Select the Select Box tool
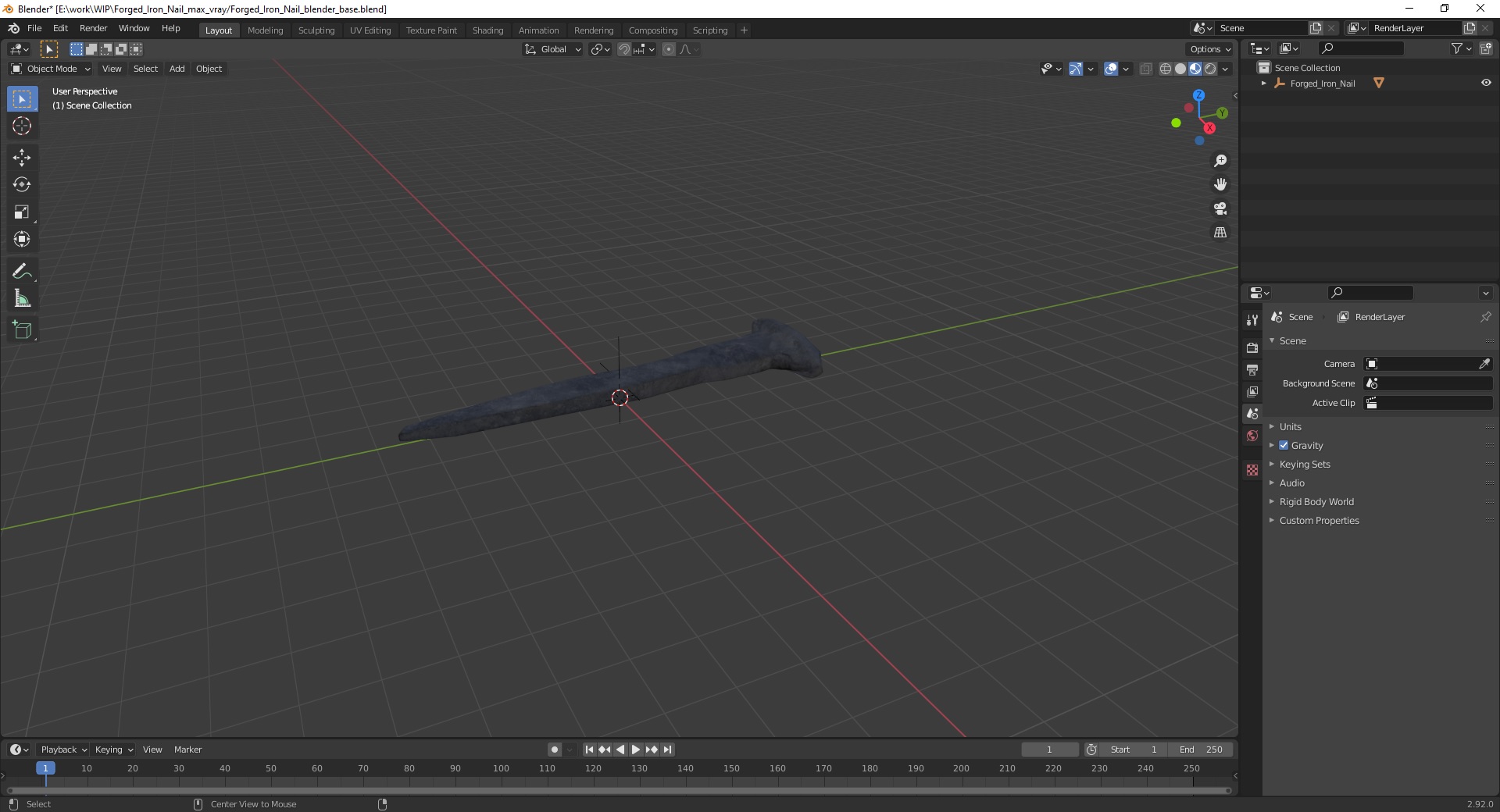Screen dimensions: 1500x812 tap(22, 99)
